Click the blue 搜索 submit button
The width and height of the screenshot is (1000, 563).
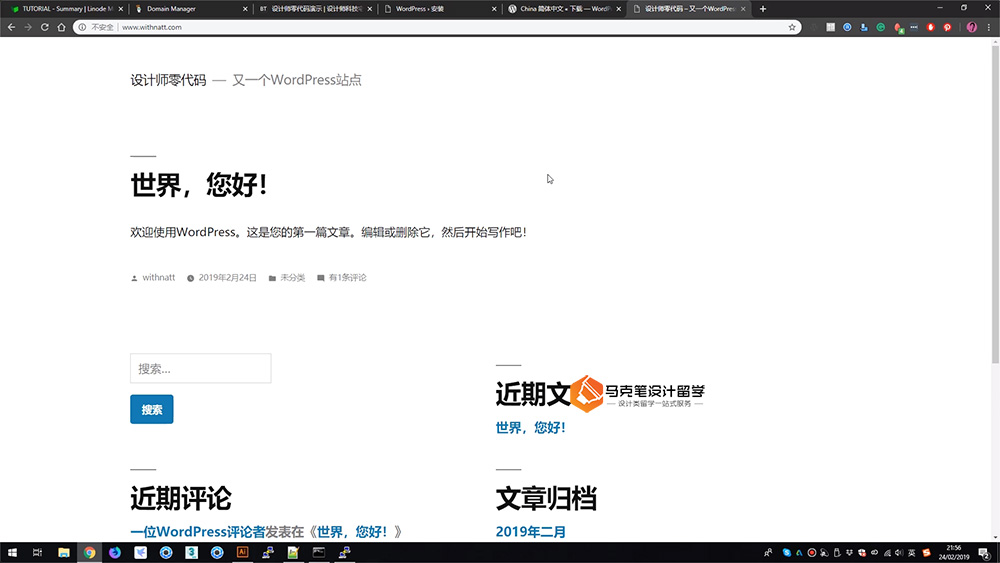[152, 409]
